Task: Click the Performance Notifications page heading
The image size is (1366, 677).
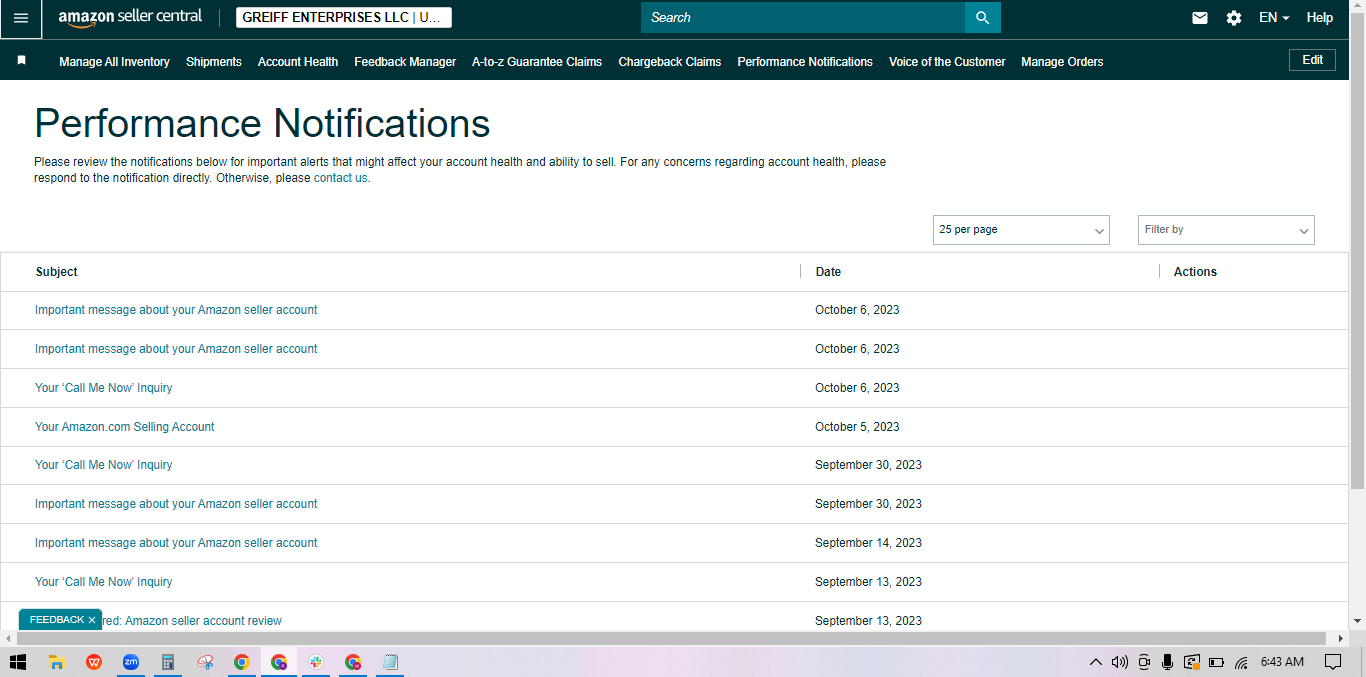Action: point(262,124)
